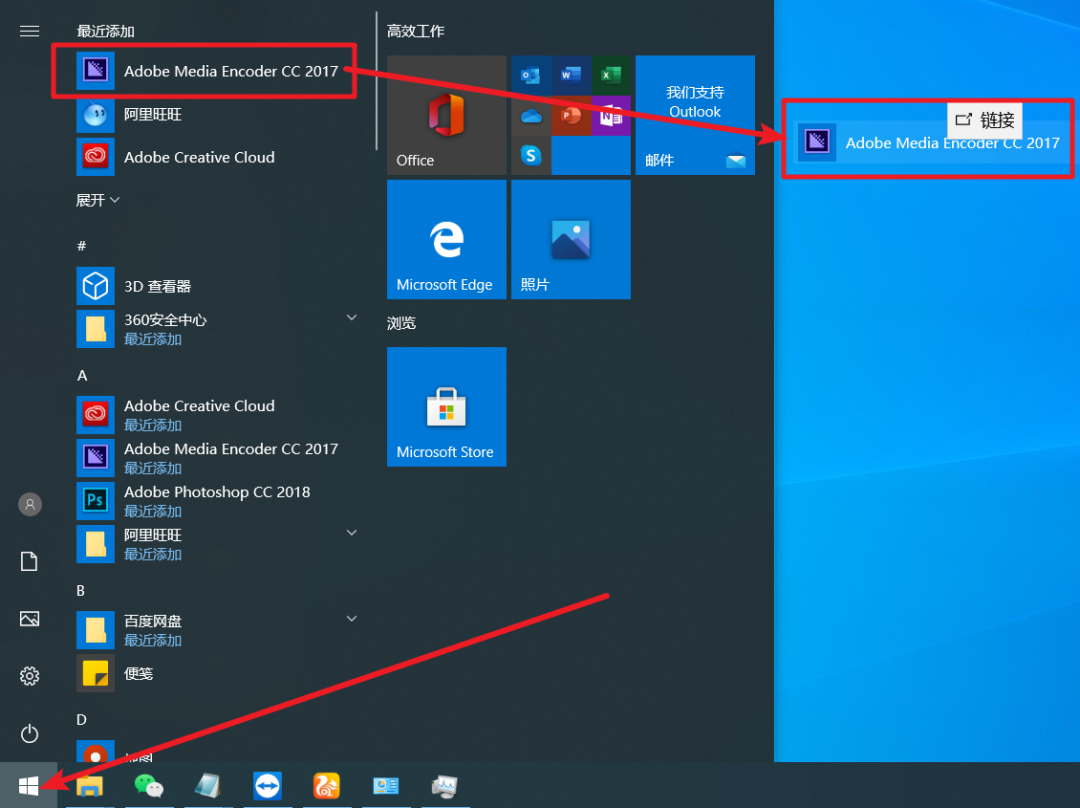The width and height of the screenshot is (1080, 808).
Task: Open the notepad-style app on the taskbar
Action: (208, 785)
